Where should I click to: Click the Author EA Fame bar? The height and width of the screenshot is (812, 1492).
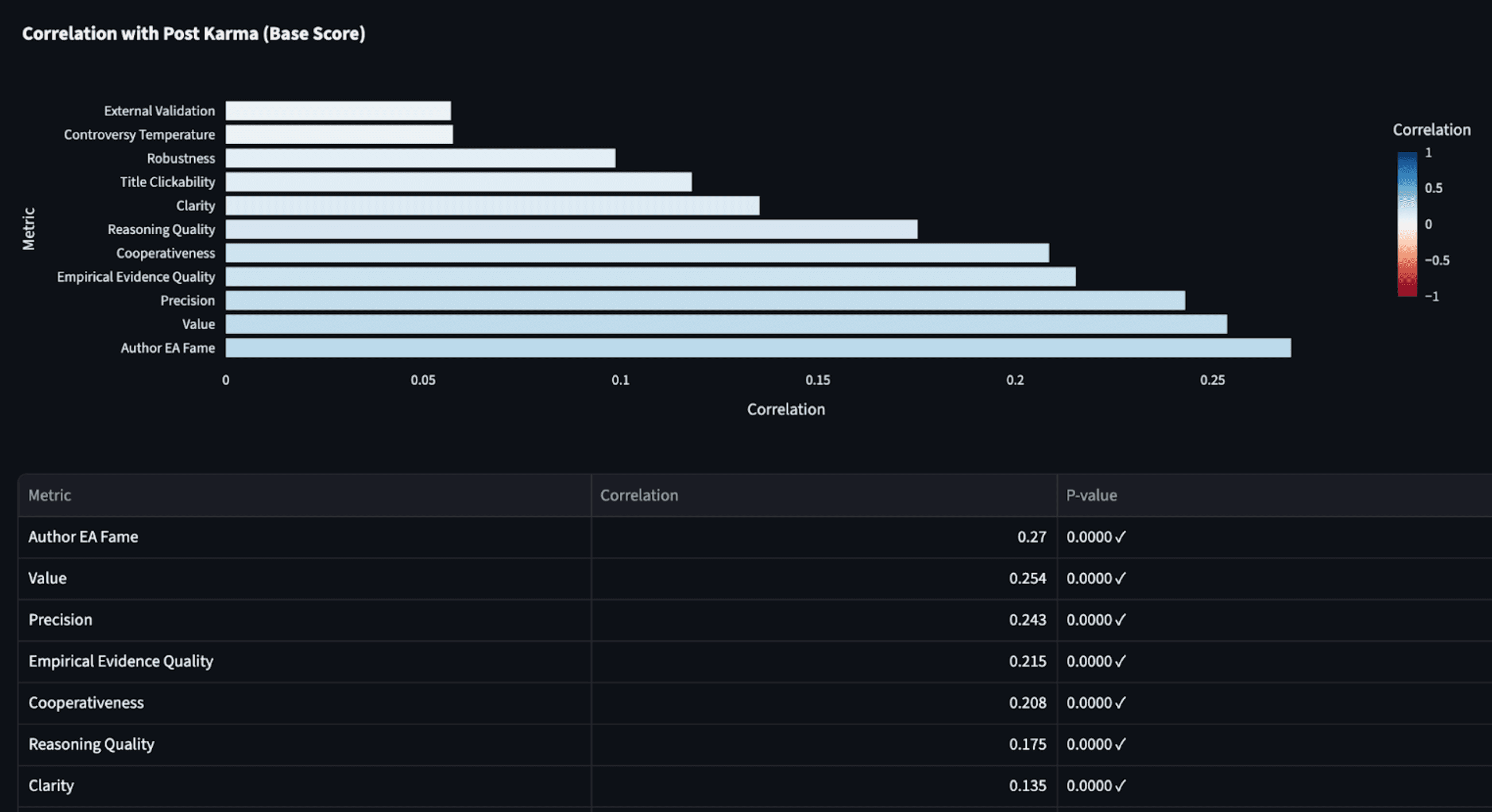pyautogui.click(x=757, y=348)
